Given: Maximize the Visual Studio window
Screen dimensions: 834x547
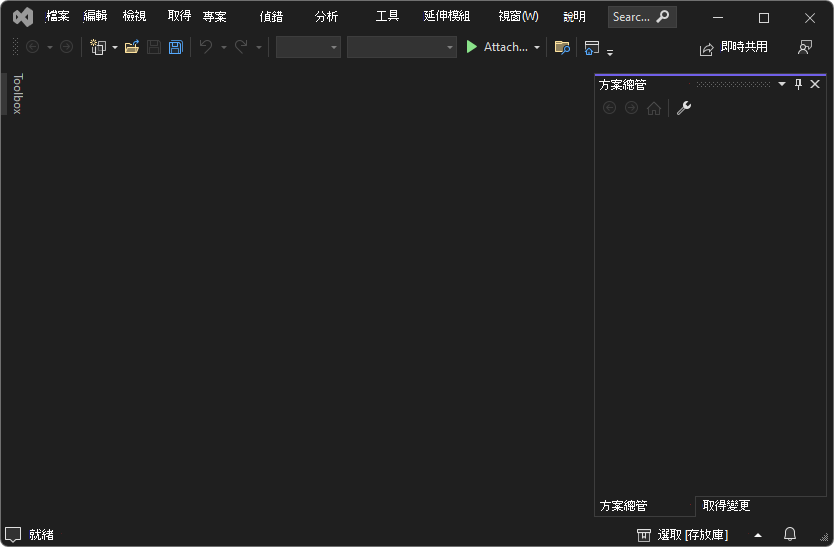Looking at the screenshot, I should [764, 18].
